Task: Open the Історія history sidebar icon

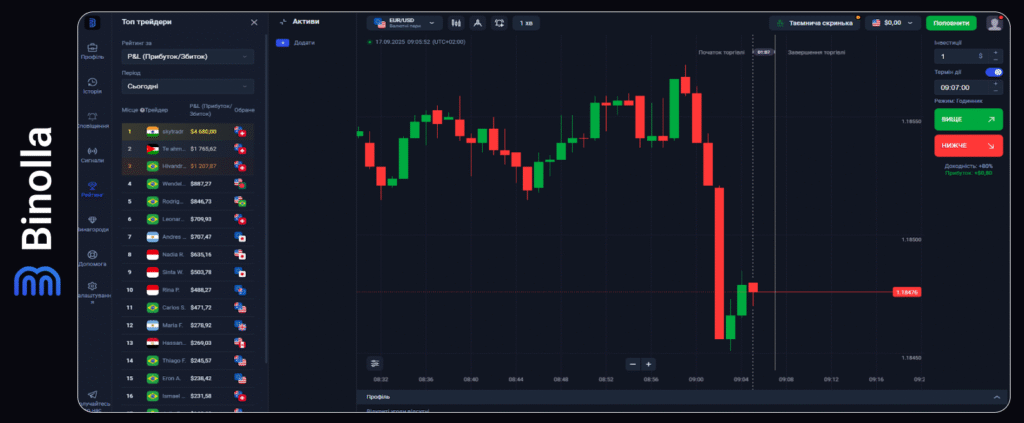Action: click(92, 85)
